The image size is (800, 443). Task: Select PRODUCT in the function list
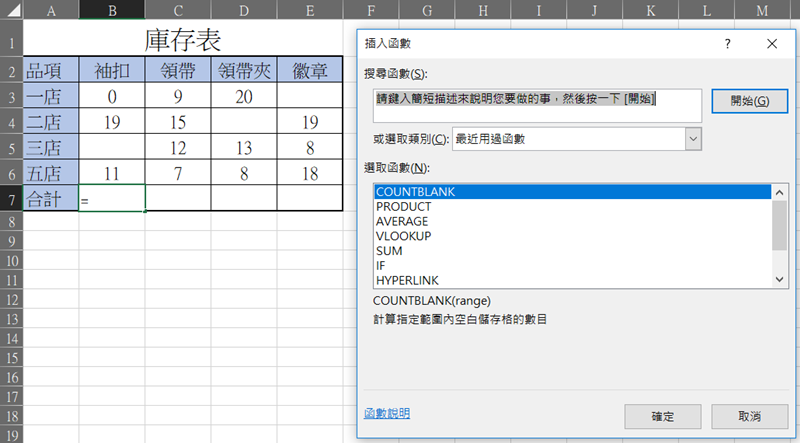(x=572, y=207)
